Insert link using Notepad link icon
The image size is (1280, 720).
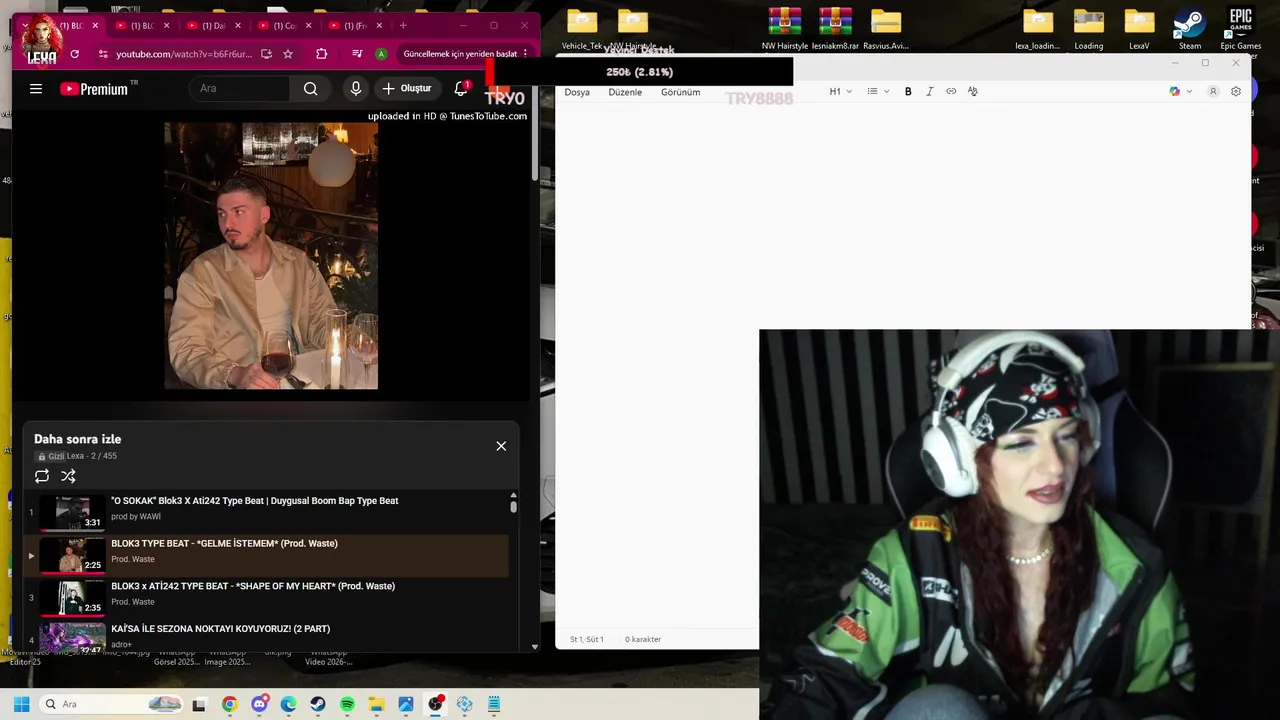tap(951, 91)
